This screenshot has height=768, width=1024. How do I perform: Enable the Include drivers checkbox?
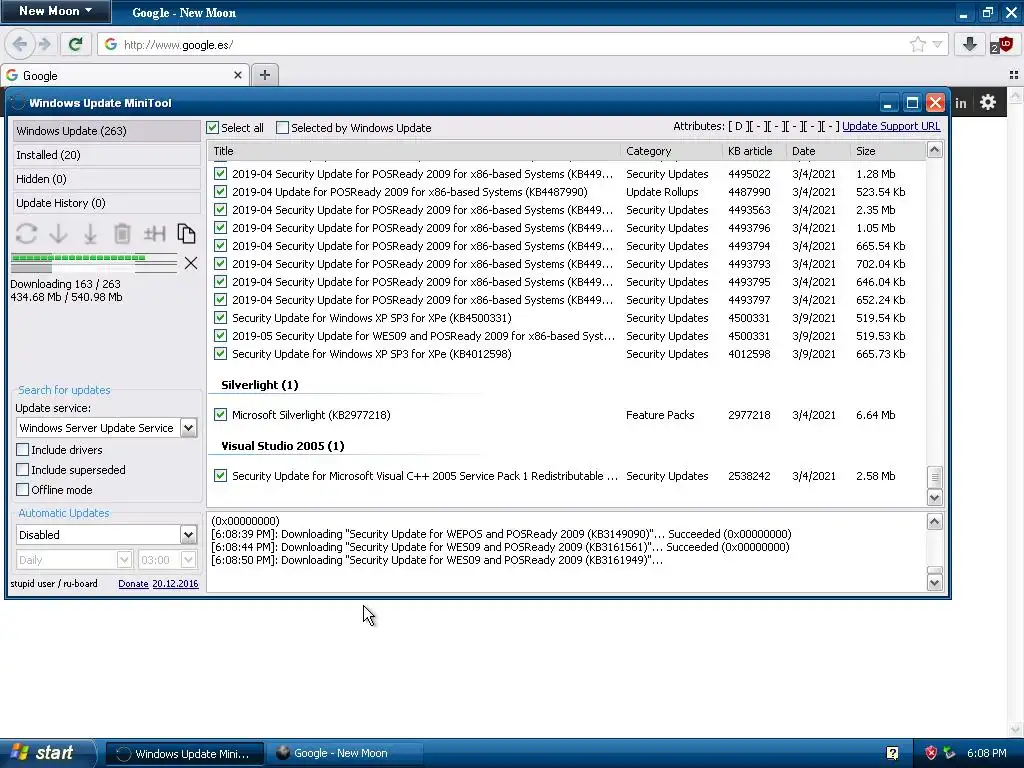pos(23,450)
